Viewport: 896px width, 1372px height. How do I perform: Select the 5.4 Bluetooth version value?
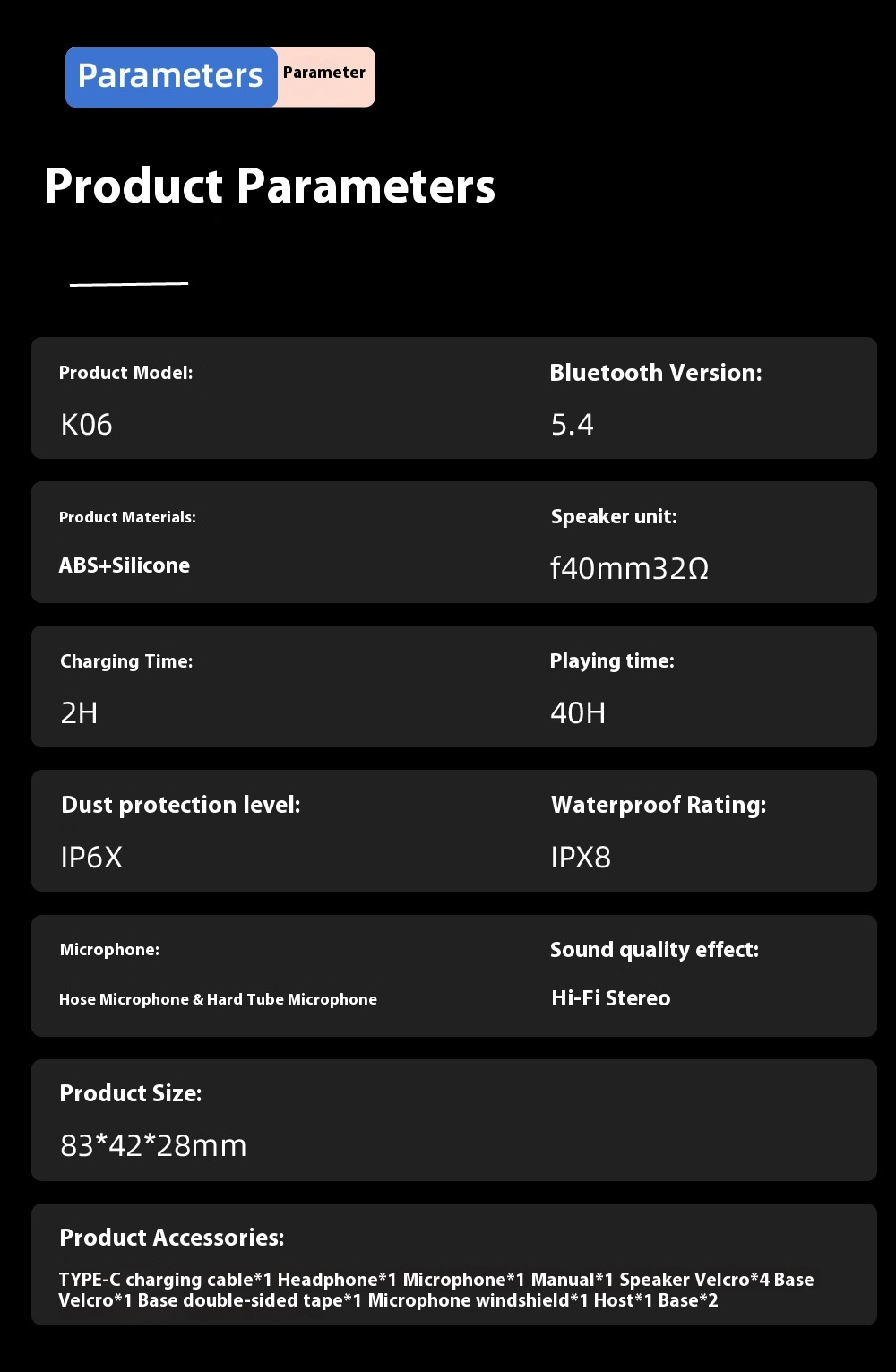(x=573, y=425)
